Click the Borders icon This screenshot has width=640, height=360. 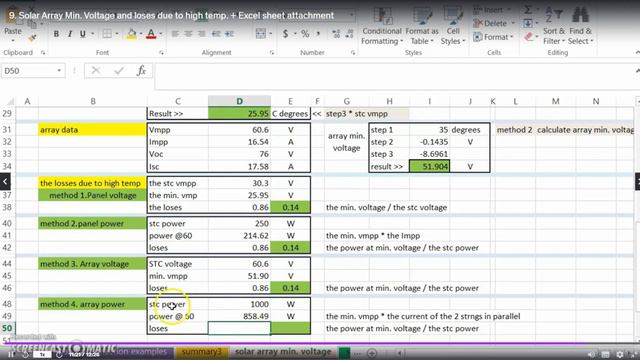(x=107, y=34)
